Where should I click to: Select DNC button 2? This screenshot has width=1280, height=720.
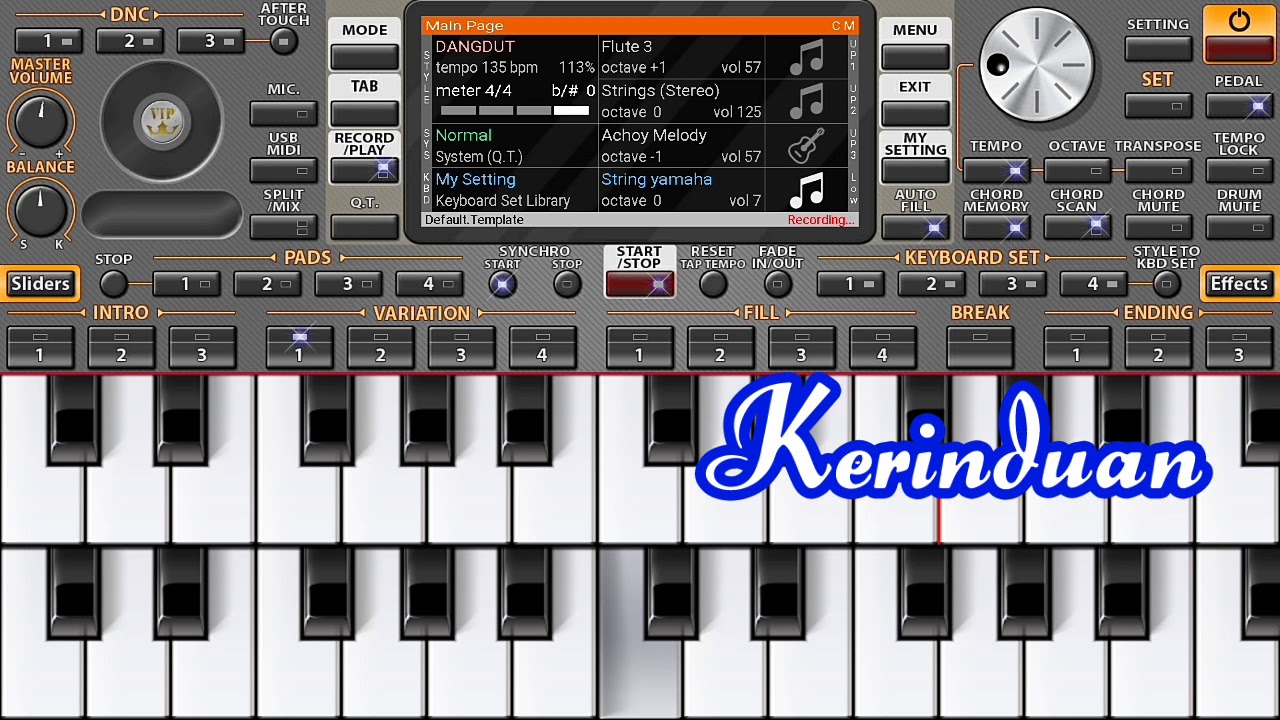(x=129, y=41)
